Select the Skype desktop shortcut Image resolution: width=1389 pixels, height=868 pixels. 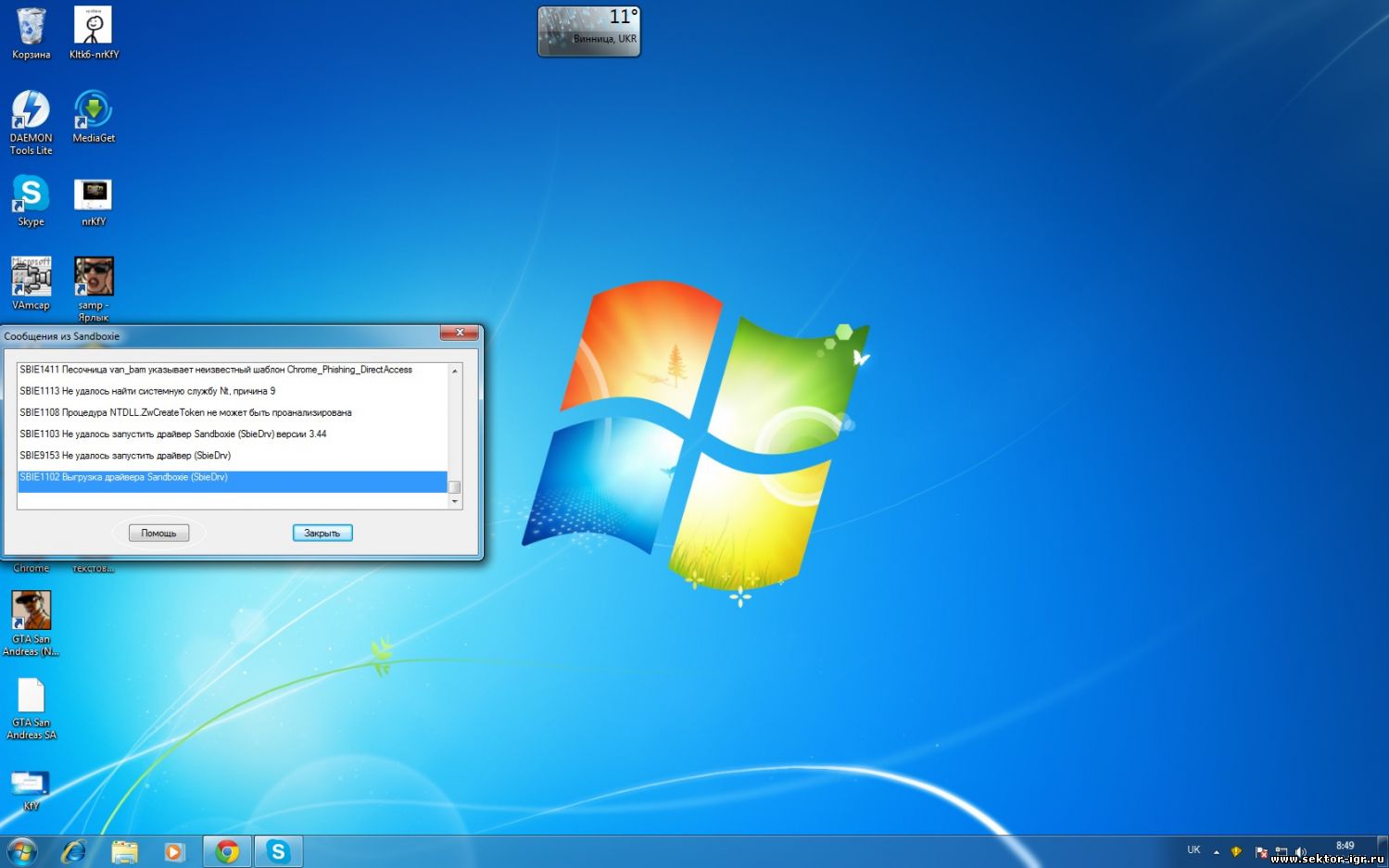(x=31, y=201)
